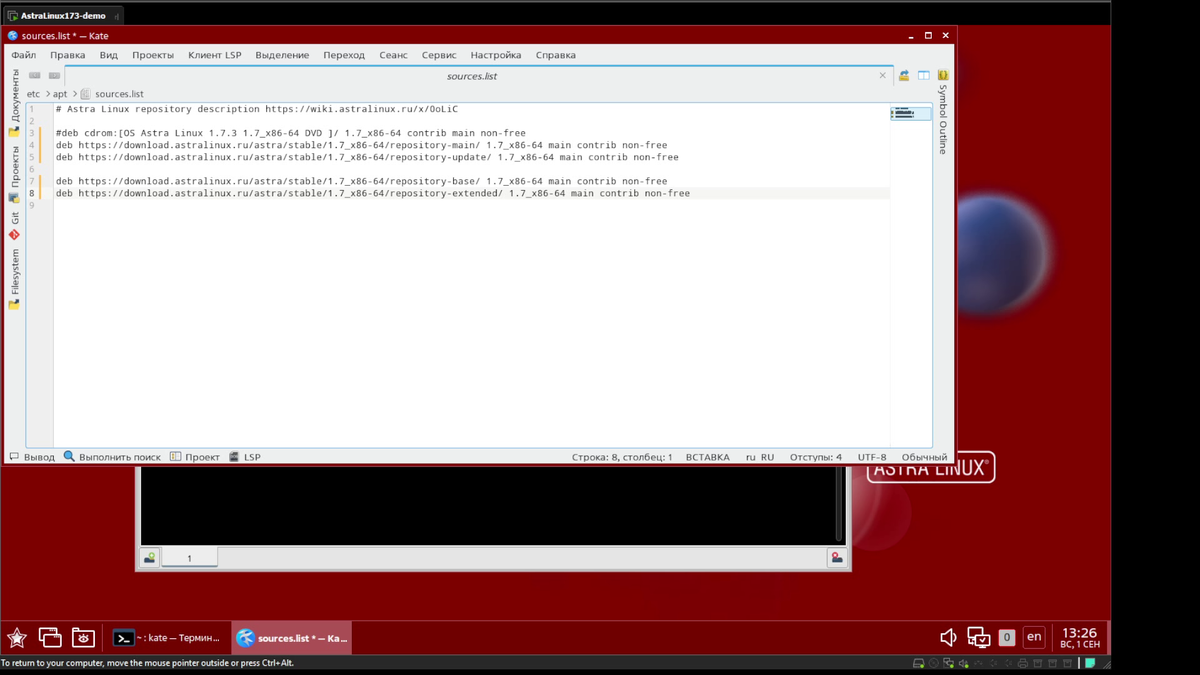The height and width of the screenshot is (675, 1200).
Task: Go to next tab arrow
Action: tap(55, 76)
